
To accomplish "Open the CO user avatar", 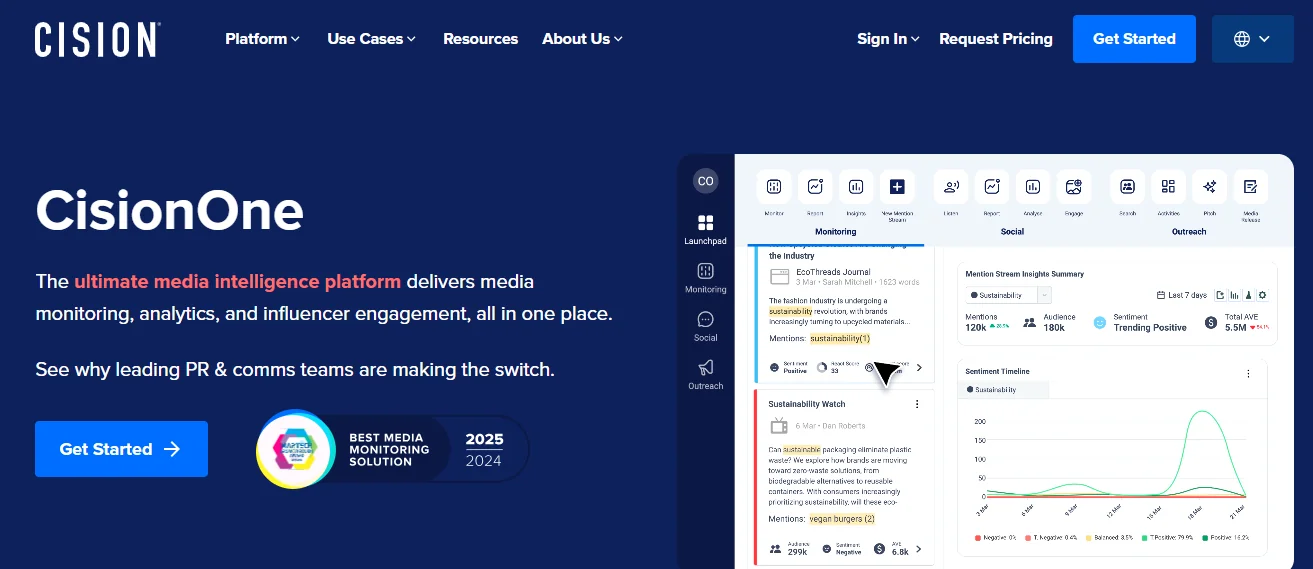I will 706,181.
